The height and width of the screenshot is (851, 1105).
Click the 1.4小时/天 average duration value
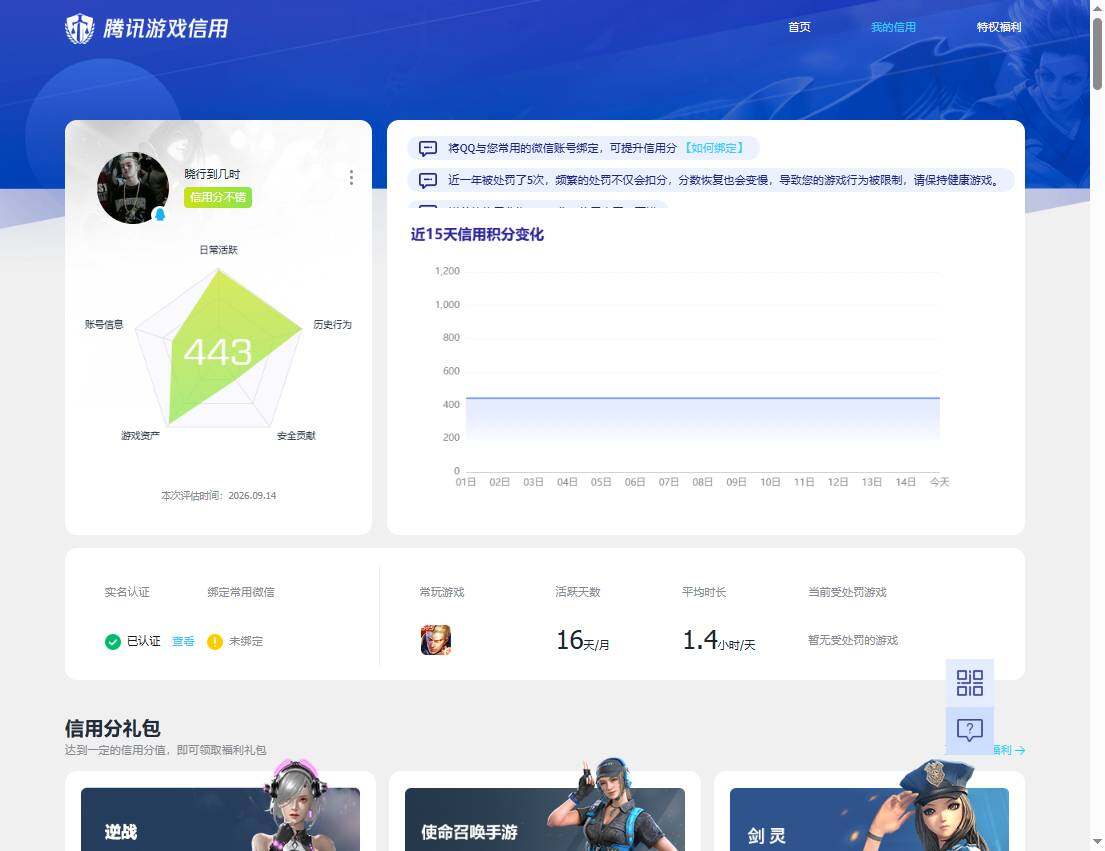(x=719, y=640)
